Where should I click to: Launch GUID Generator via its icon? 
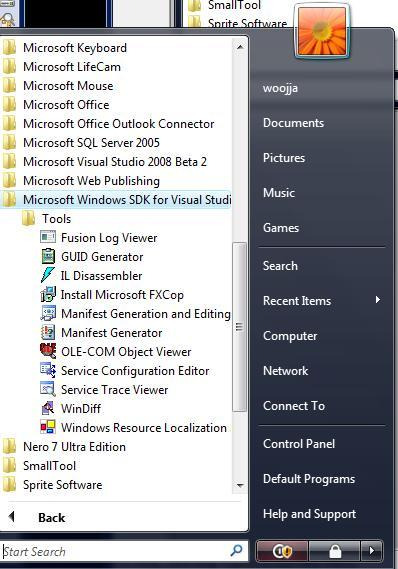pos(48,256)
